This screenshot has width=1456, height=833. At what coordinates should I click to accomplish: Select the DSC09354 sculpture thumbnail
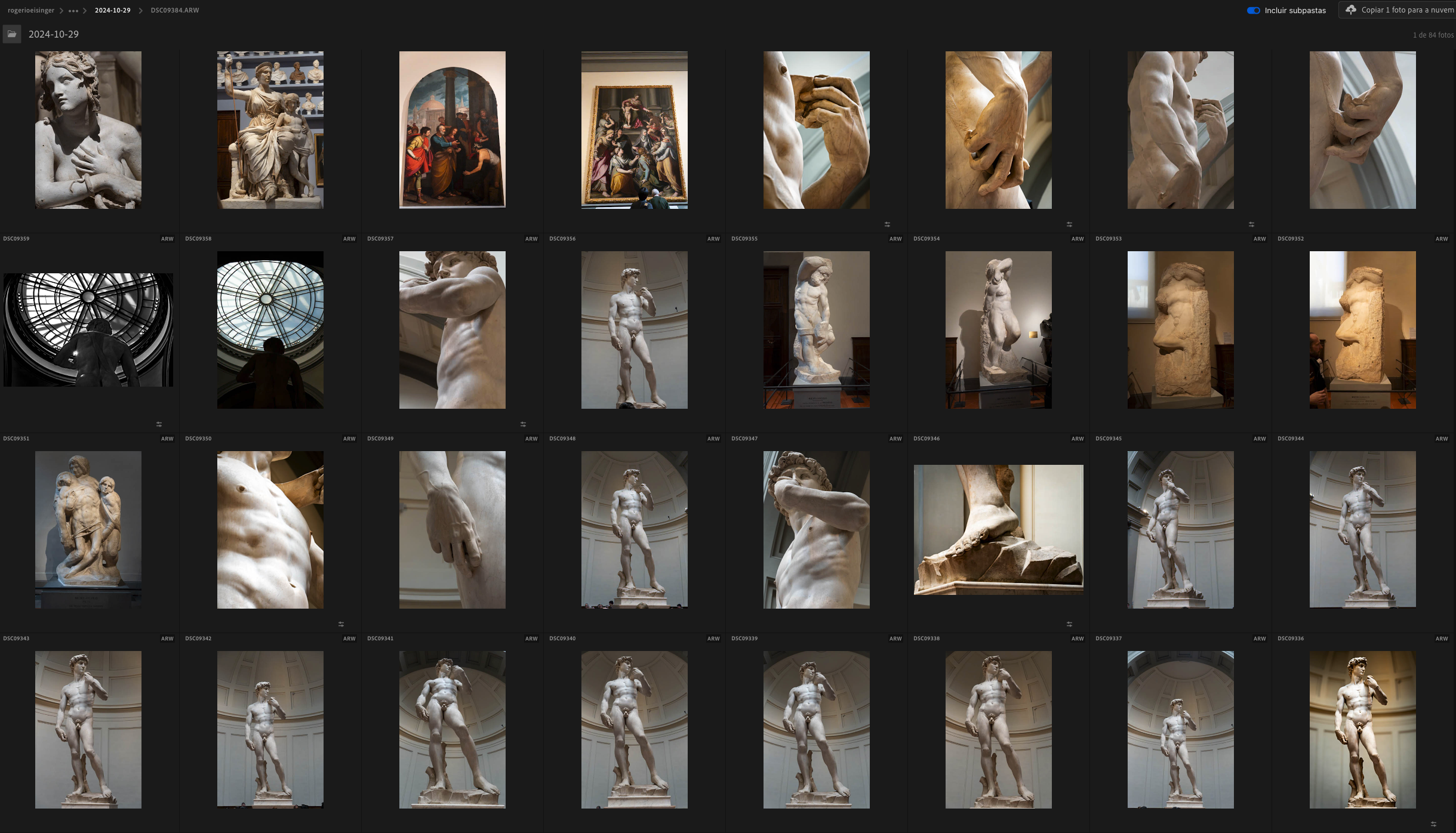tap(999, 330)
